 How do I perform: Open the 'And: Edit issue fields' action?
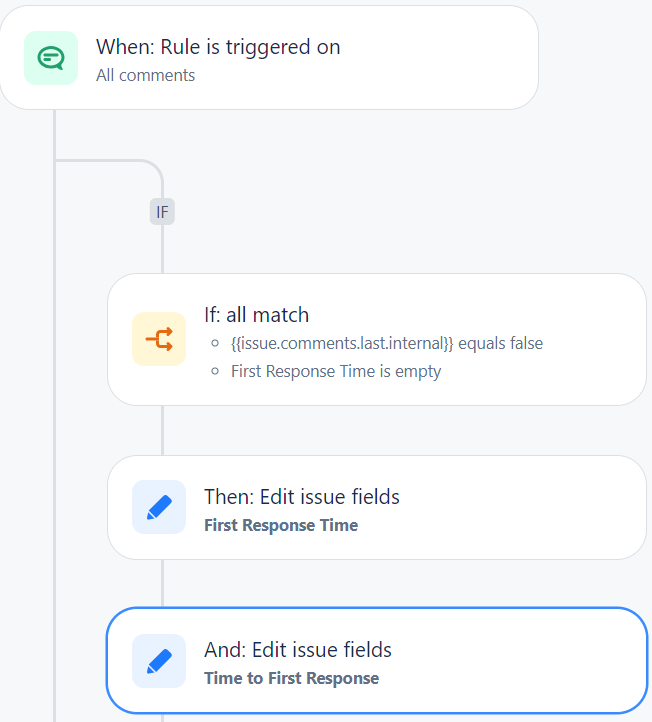point(377,660)
